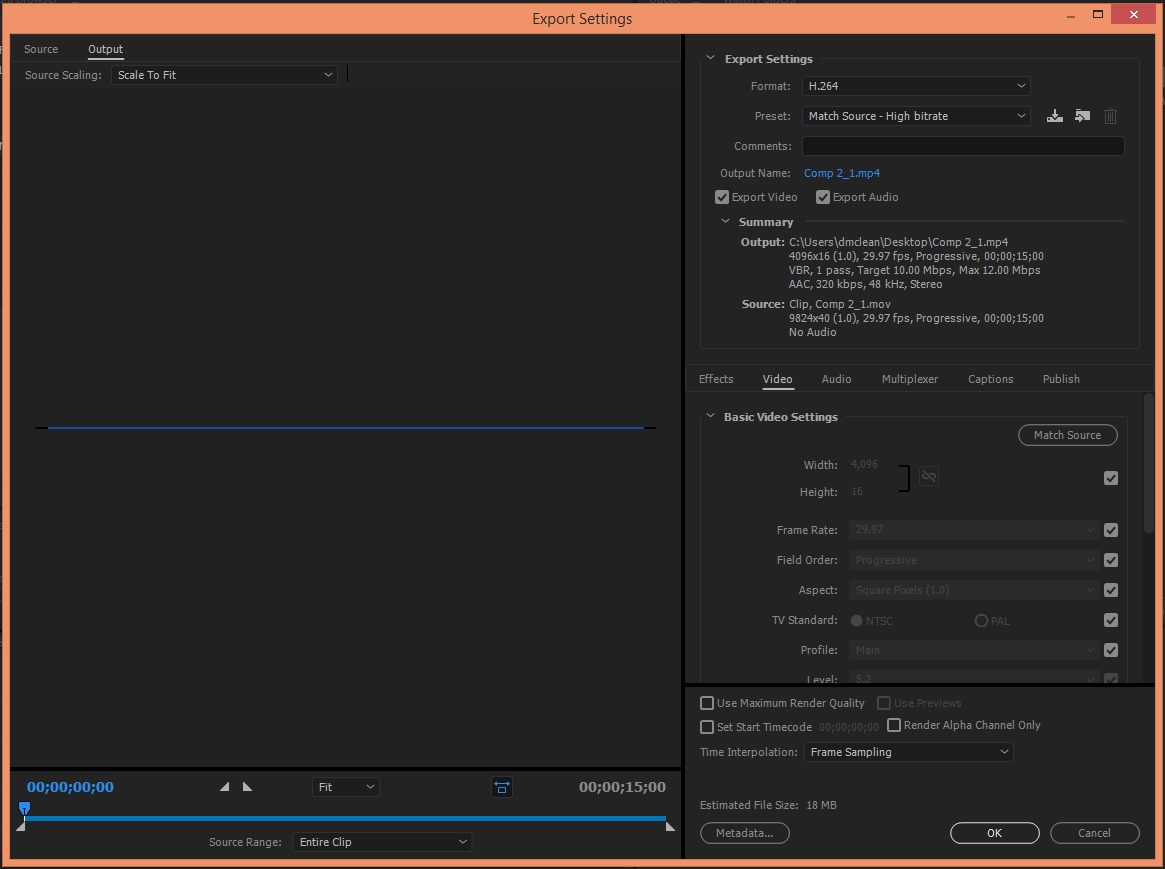Click the Comments input field
The height and width of the screenshot is (869, 1165).
963,146
